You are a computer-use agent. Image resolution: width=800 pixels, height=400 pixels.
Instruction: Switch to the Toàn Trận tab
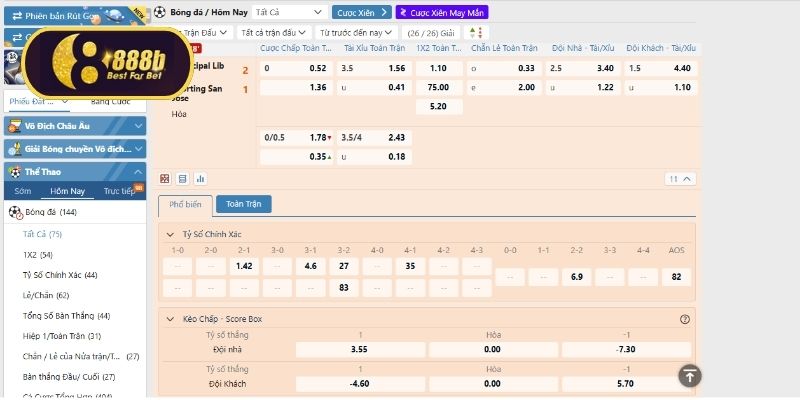tap(243, 204)
